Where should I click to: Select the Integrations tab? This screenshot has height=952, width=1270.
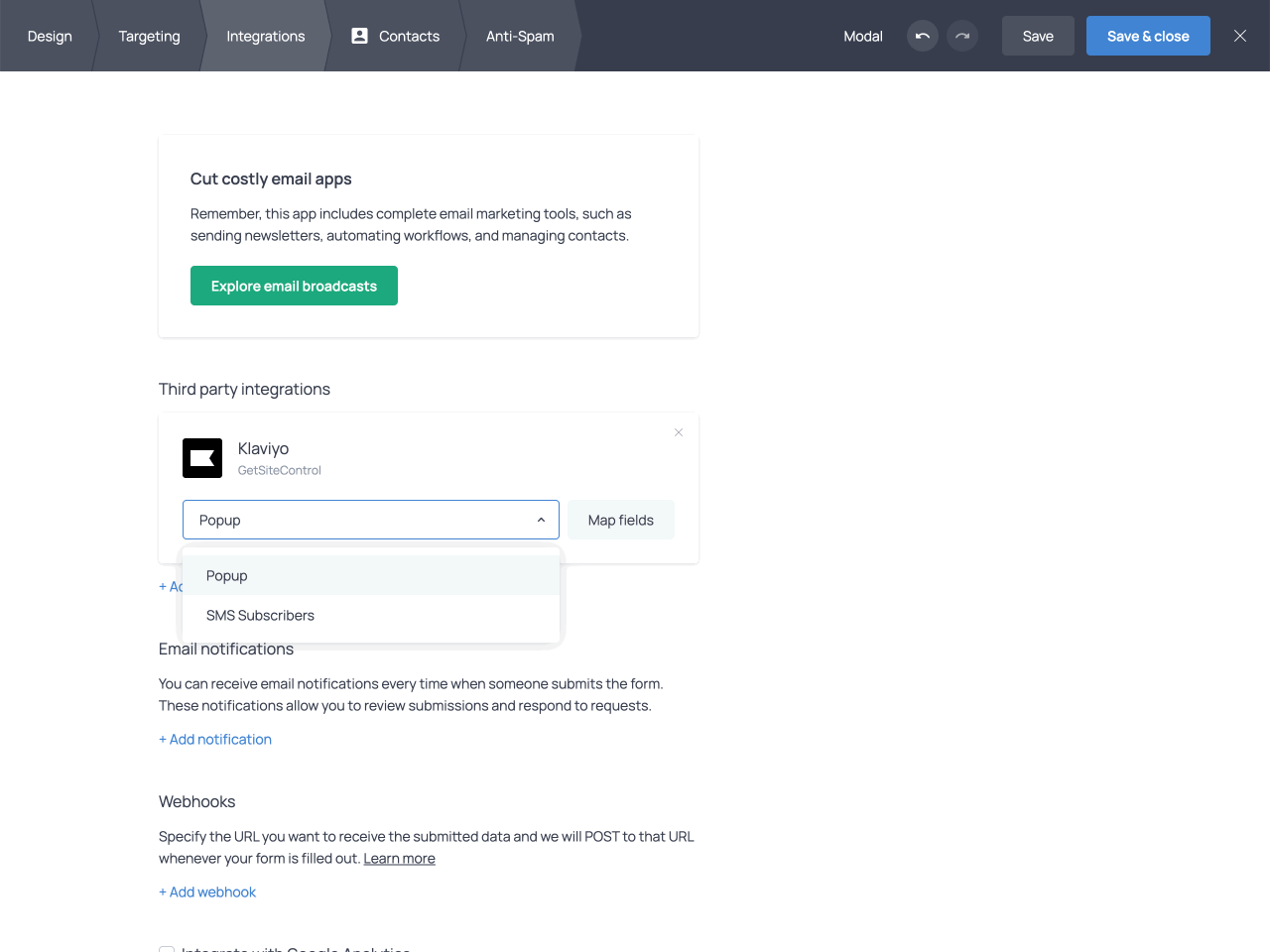[266, 37]
